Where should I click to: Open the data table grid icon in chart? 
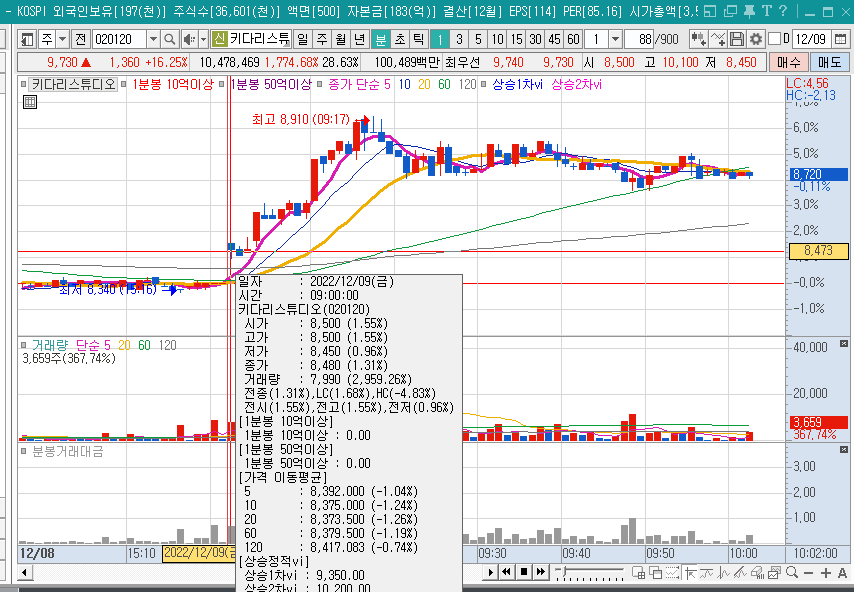pyautogui.click(x=30, y=102)
